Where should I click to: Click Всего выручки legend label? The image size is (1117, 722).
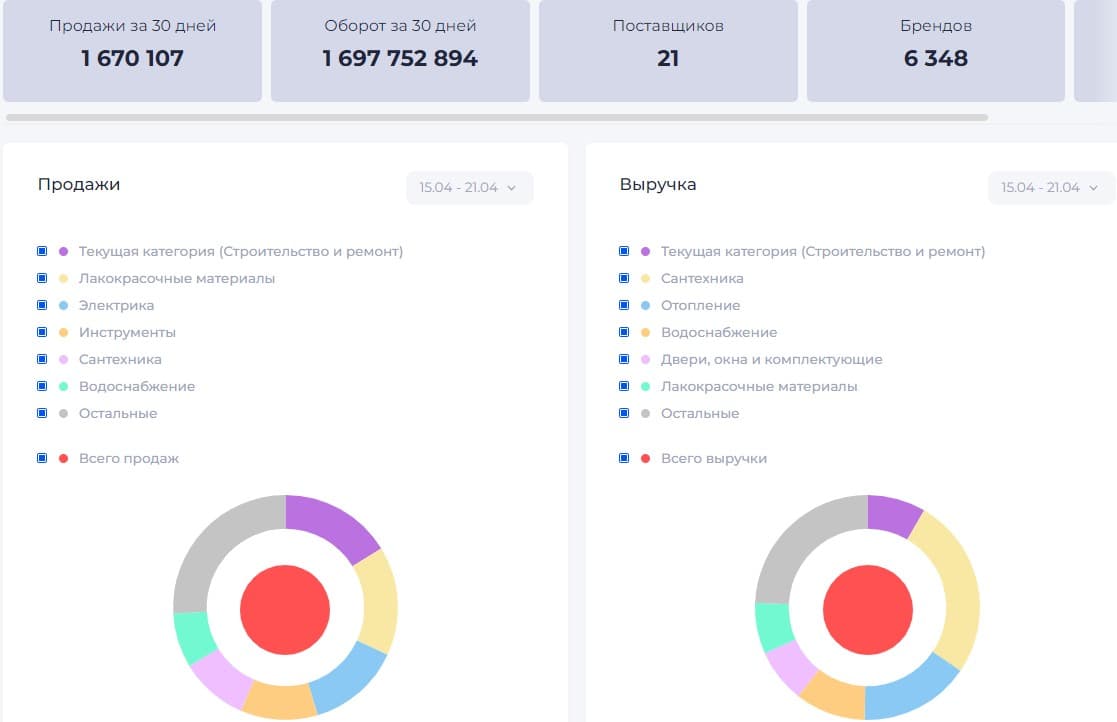pyautogui.click(x=714, y=459)
